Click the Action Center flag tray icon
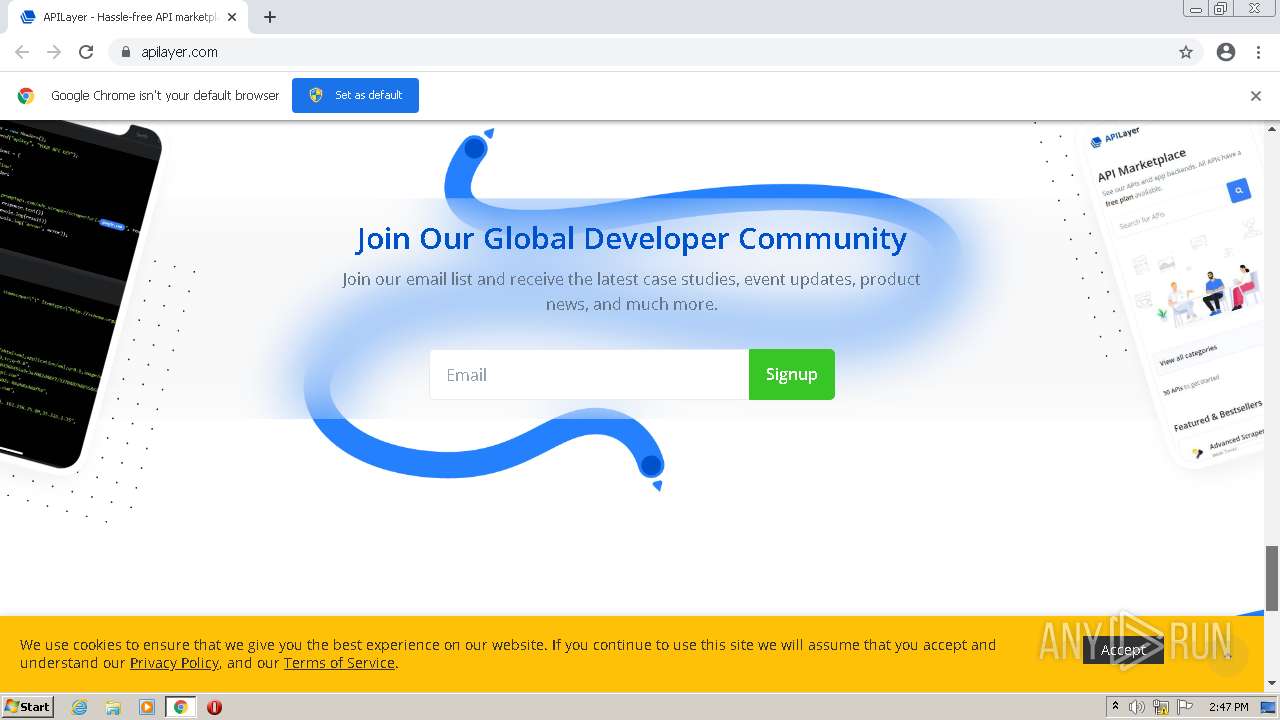Viewport: 1280px width, 720px height. coord(1185,707)
